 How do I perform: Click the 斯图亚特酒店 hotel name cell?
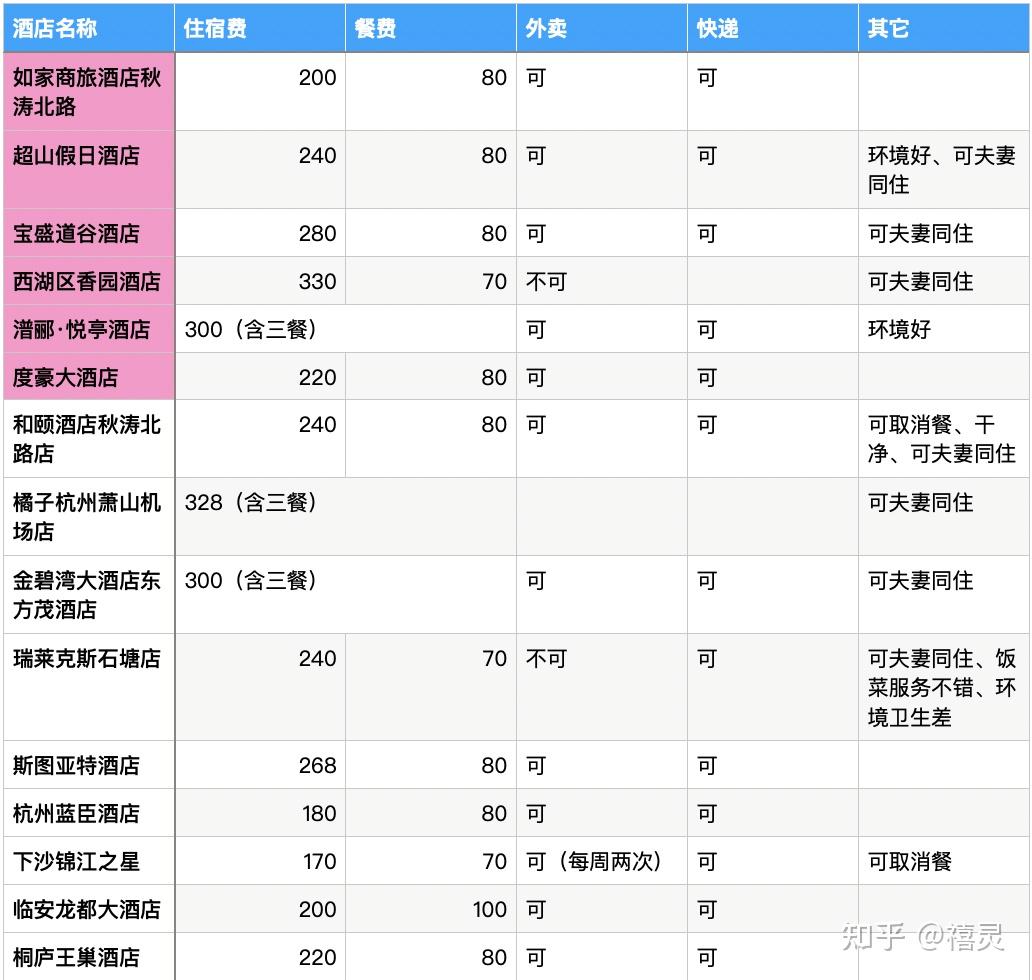pyautogui.click(x=89, y=765)
